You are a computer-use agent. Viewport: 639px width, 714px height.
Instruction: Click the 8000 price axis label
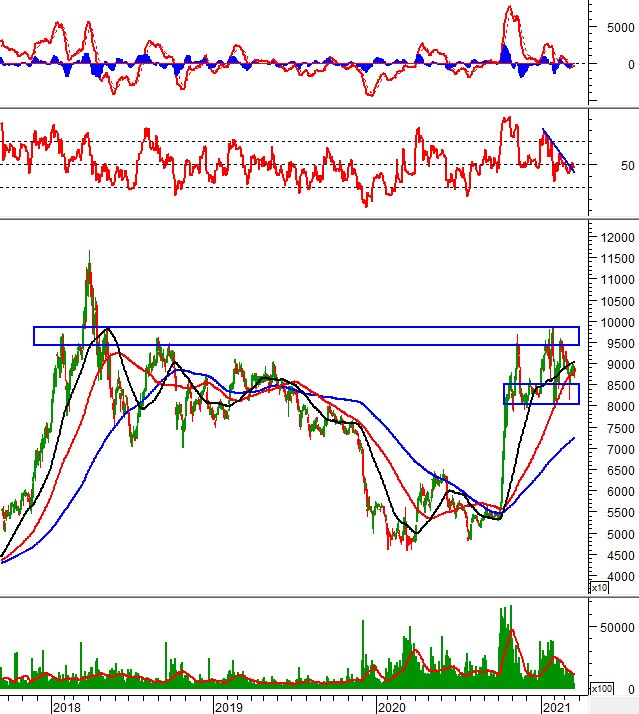[621, 407]
